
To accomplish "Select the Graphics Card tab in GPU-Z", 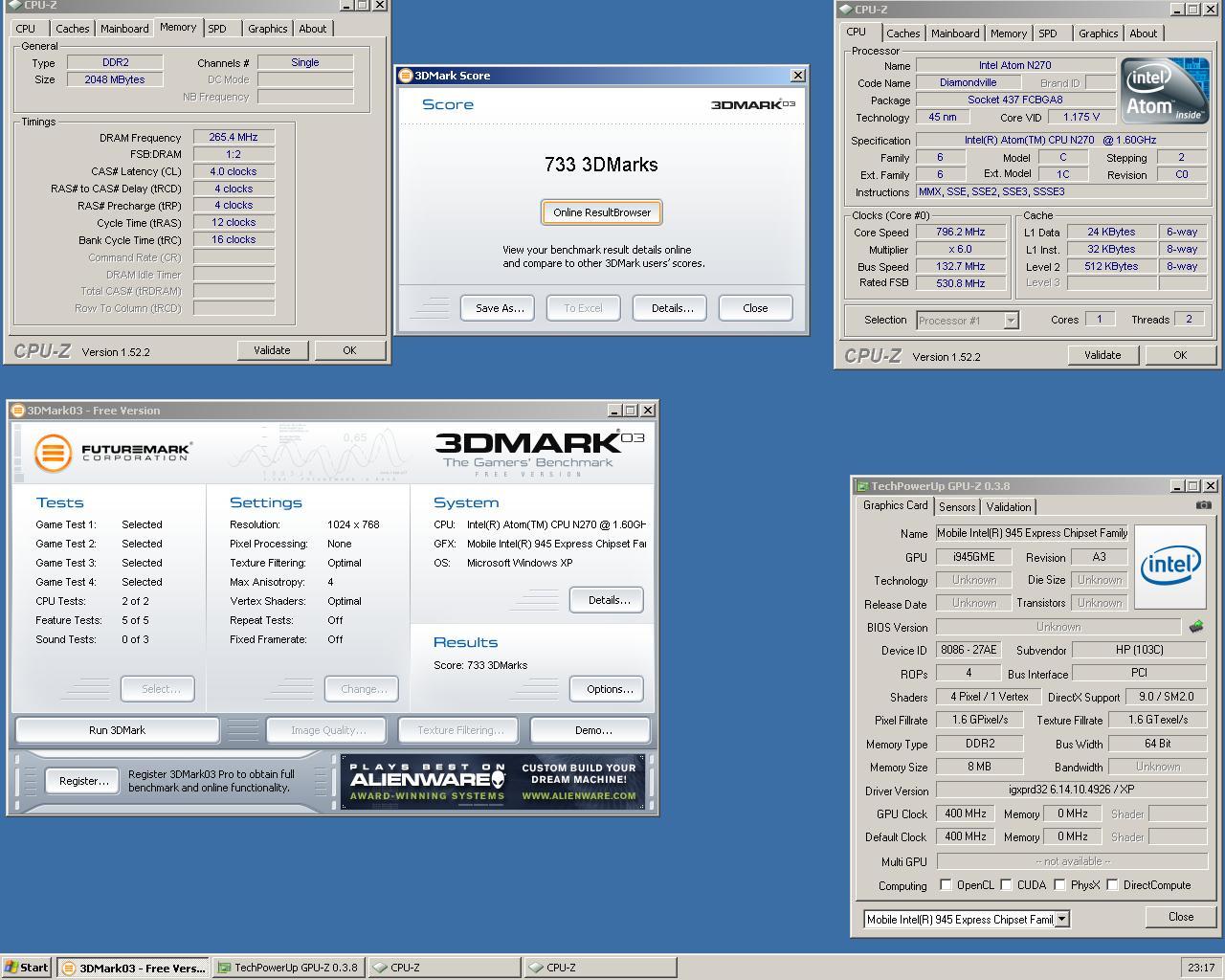I will pyautogui.click(x=896, y=505).
